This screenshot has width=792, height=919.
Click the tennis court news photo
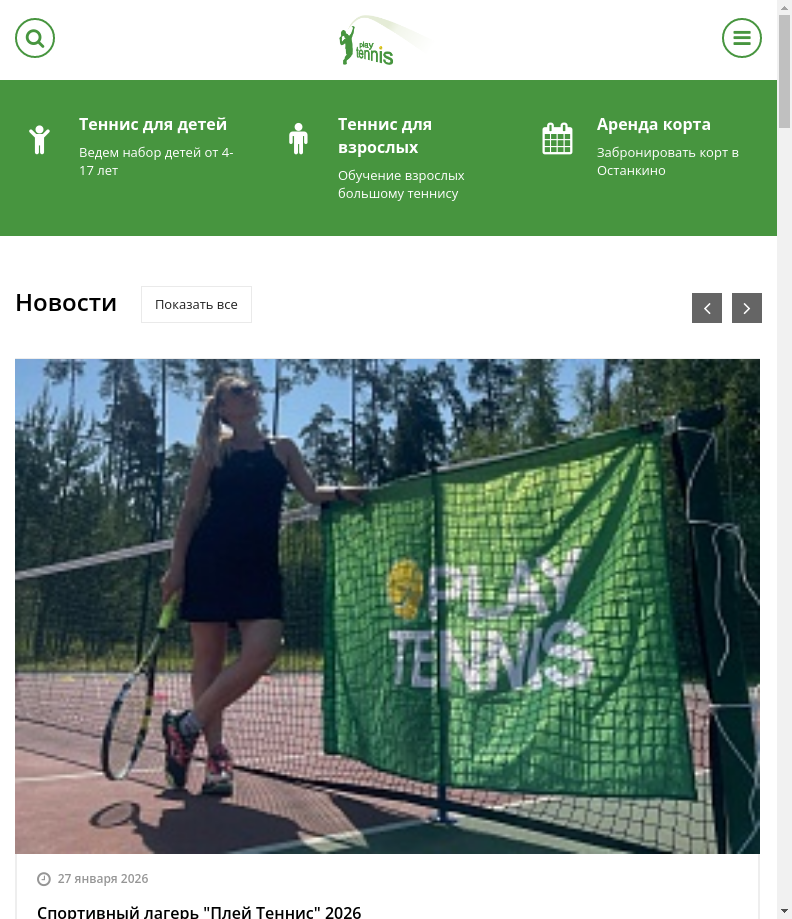pyautogui.click(x=387, y=606)
